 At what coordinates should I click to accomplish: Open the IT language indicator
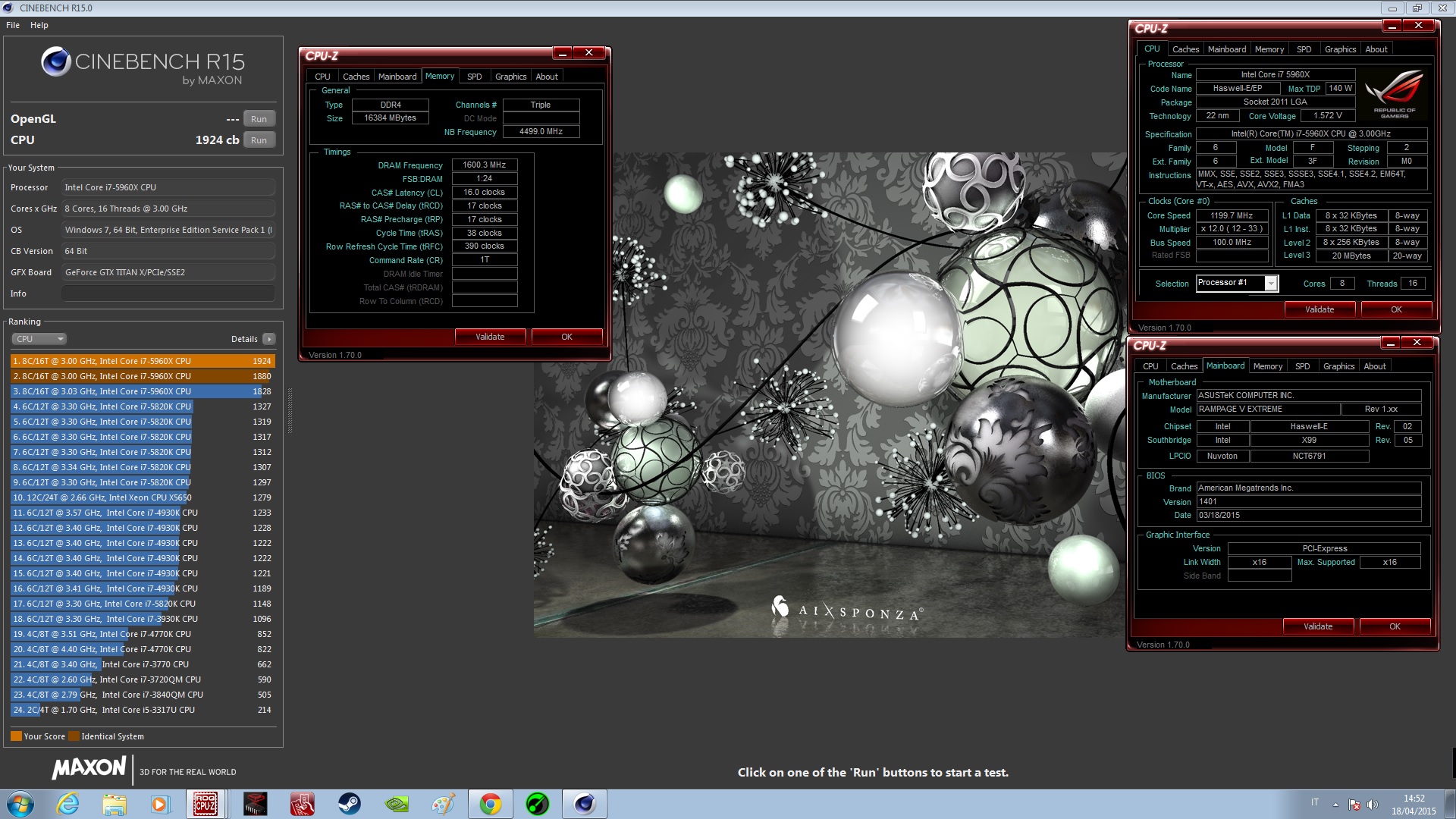(x=1314, y=802)
